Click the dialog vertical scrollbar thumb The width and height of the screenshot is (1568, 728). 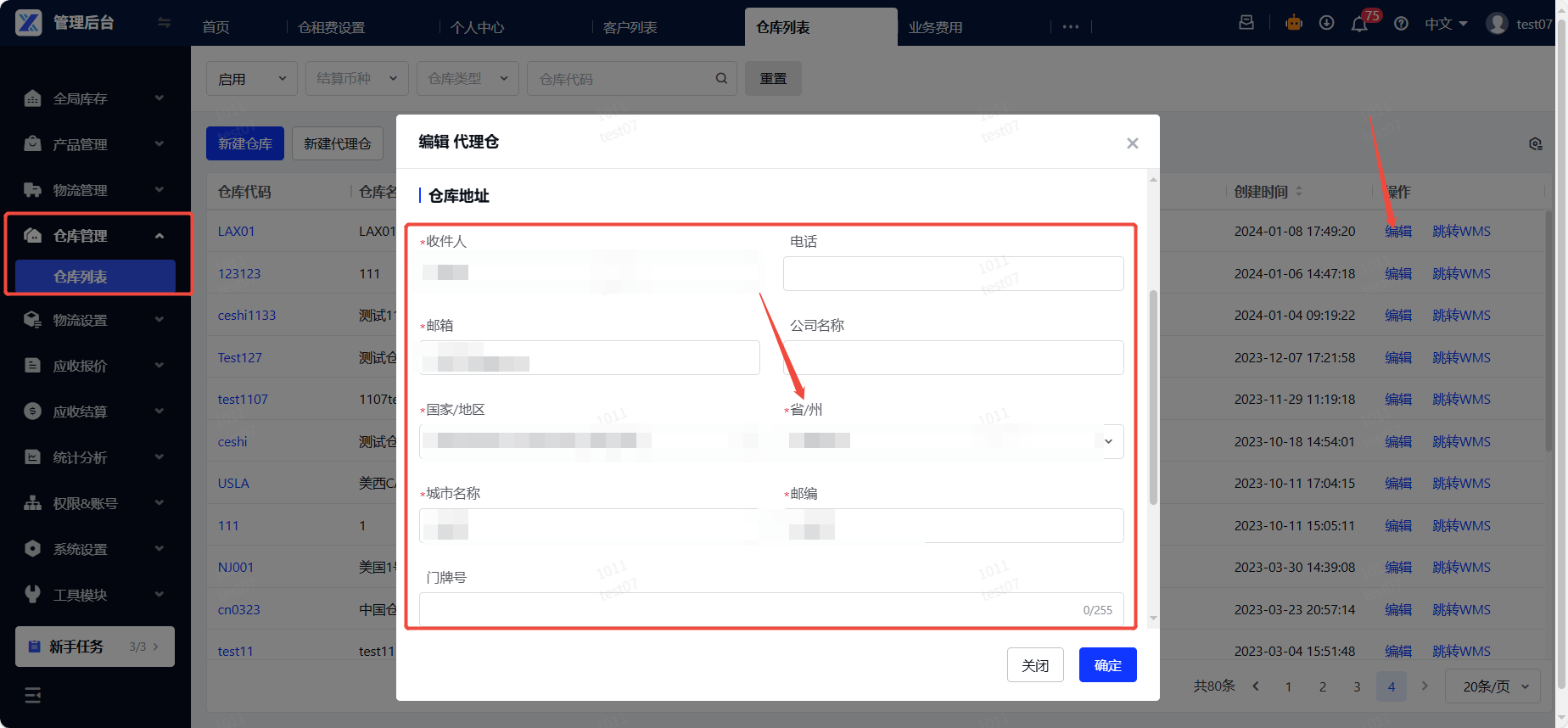1153,398
